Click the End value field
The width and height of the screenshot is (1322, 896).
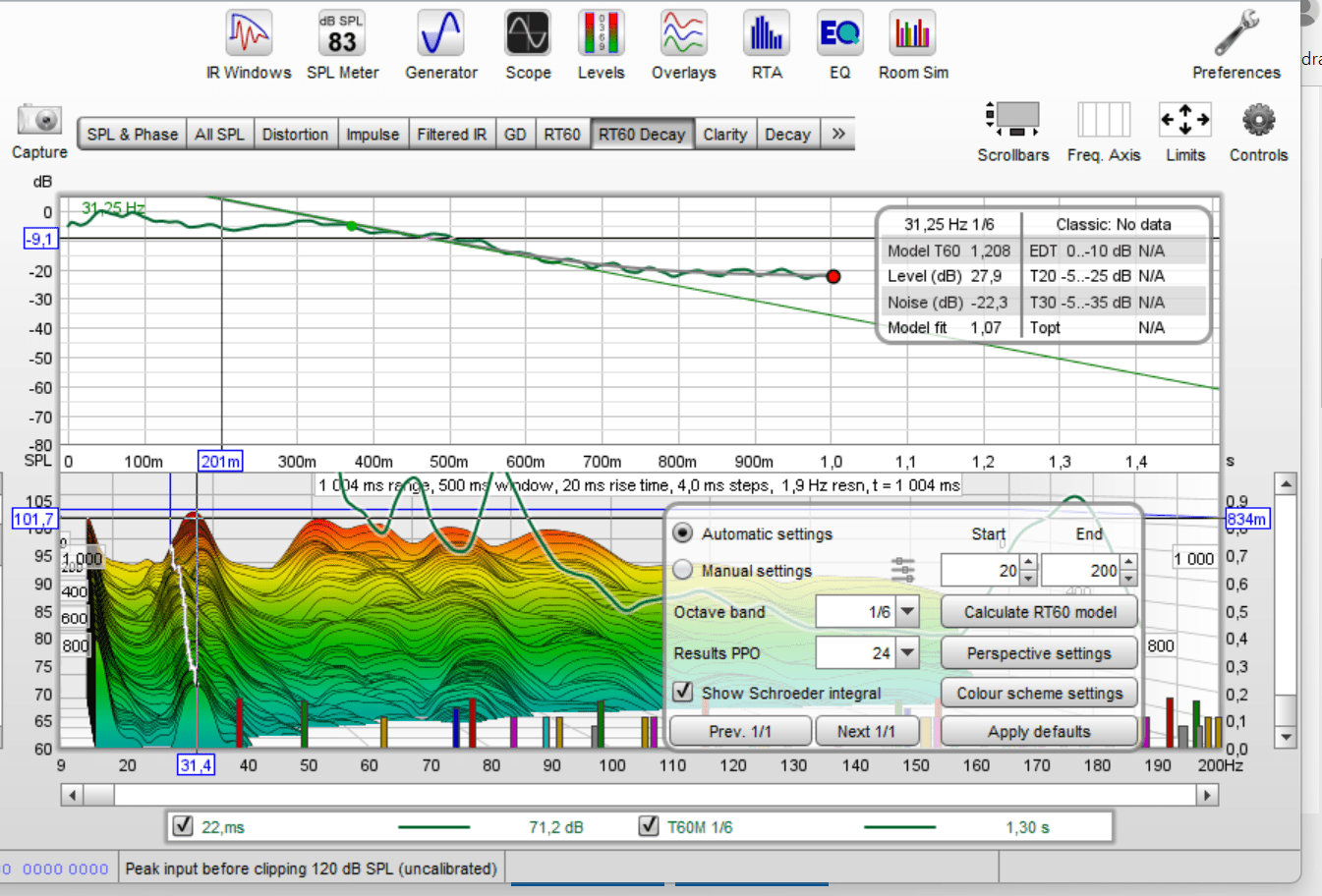pos(1081,570)
